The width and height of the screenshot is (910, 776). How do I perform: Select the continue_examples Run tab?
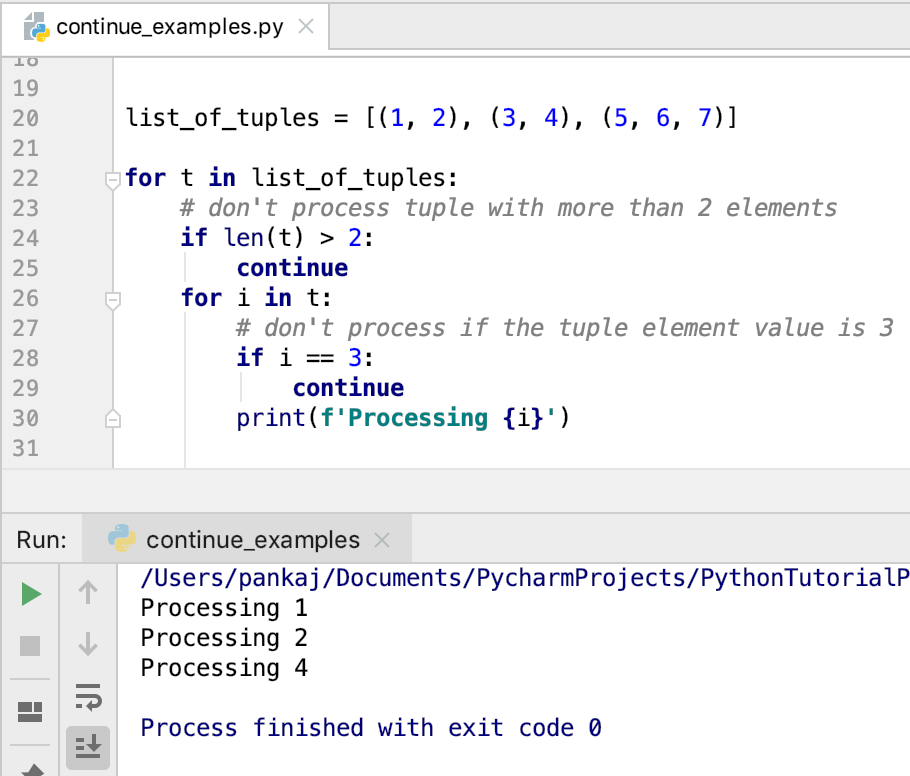[x=252, y=540]
